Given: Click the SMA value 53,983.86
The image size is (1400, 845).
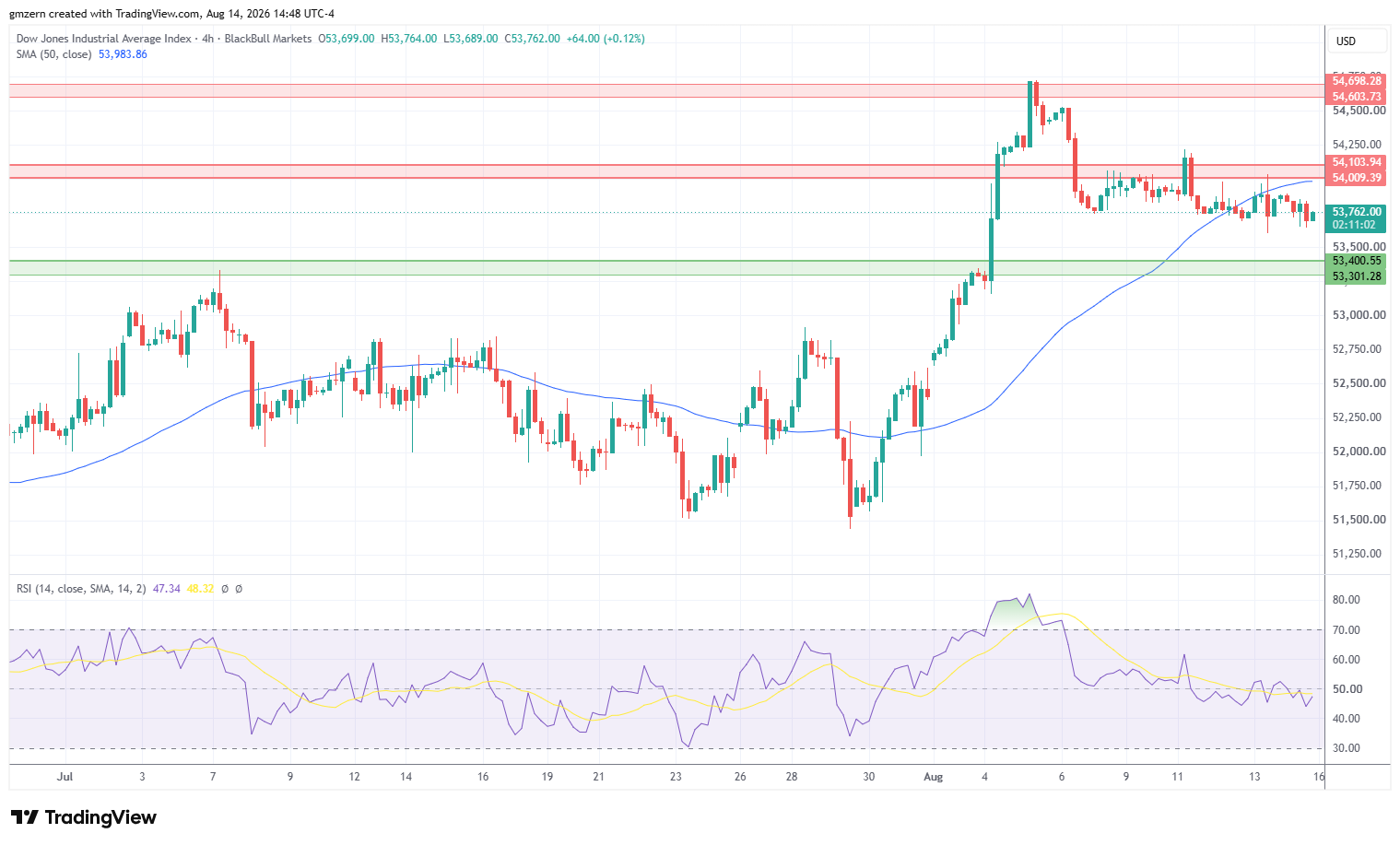Looking at the screenshot, I should [x=123, y=54].
